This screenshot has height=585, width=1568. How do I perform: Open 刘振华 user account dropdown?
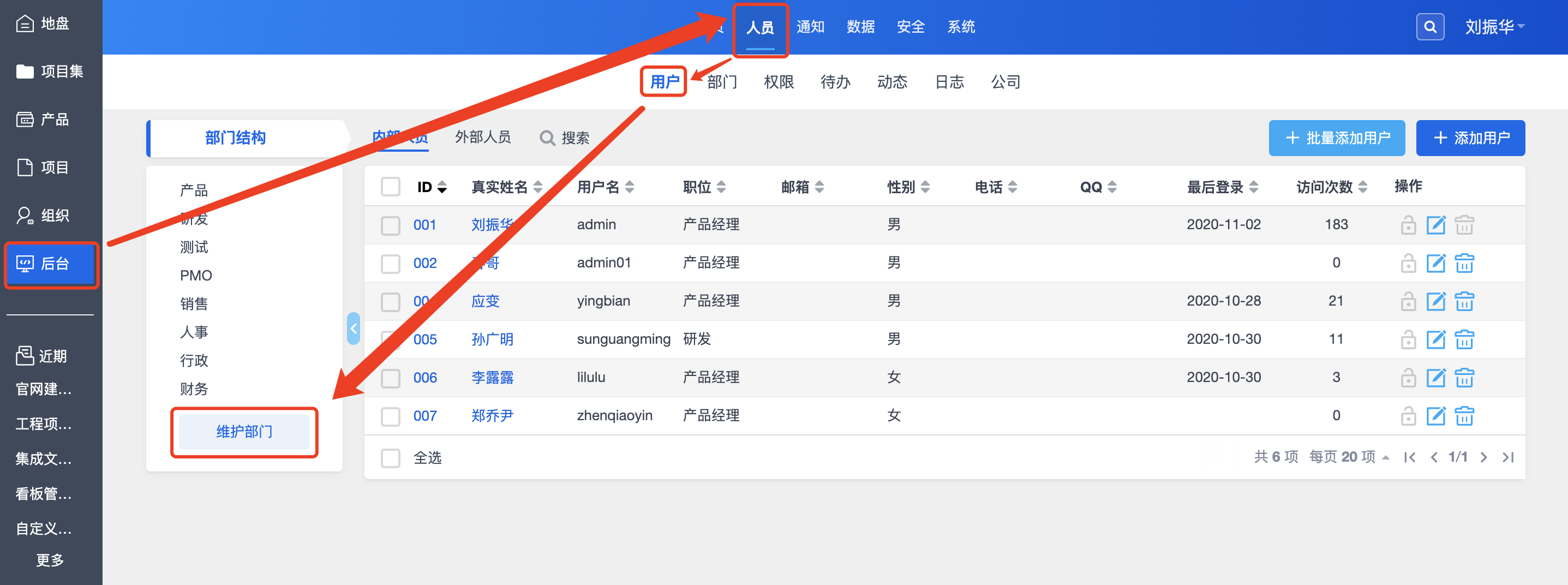click(1494, 27)
